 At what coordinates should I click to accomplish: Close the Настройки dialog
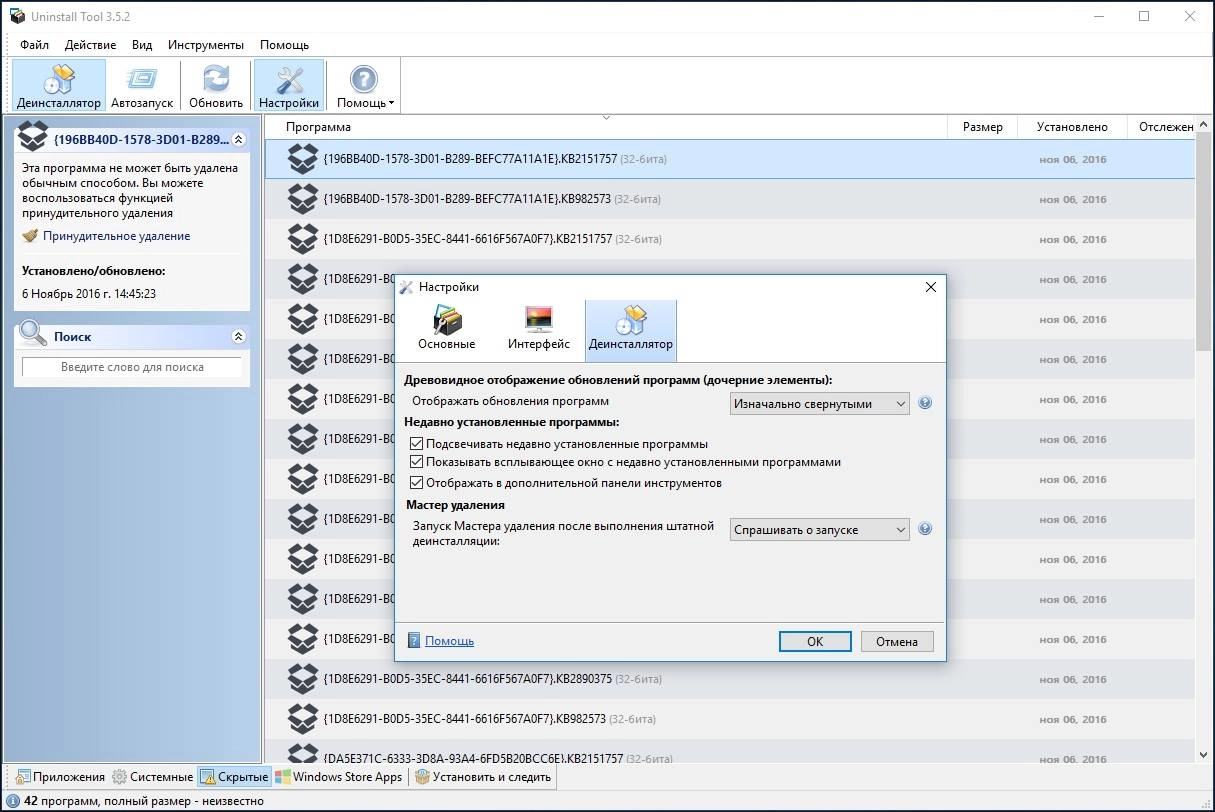[930, 287]
